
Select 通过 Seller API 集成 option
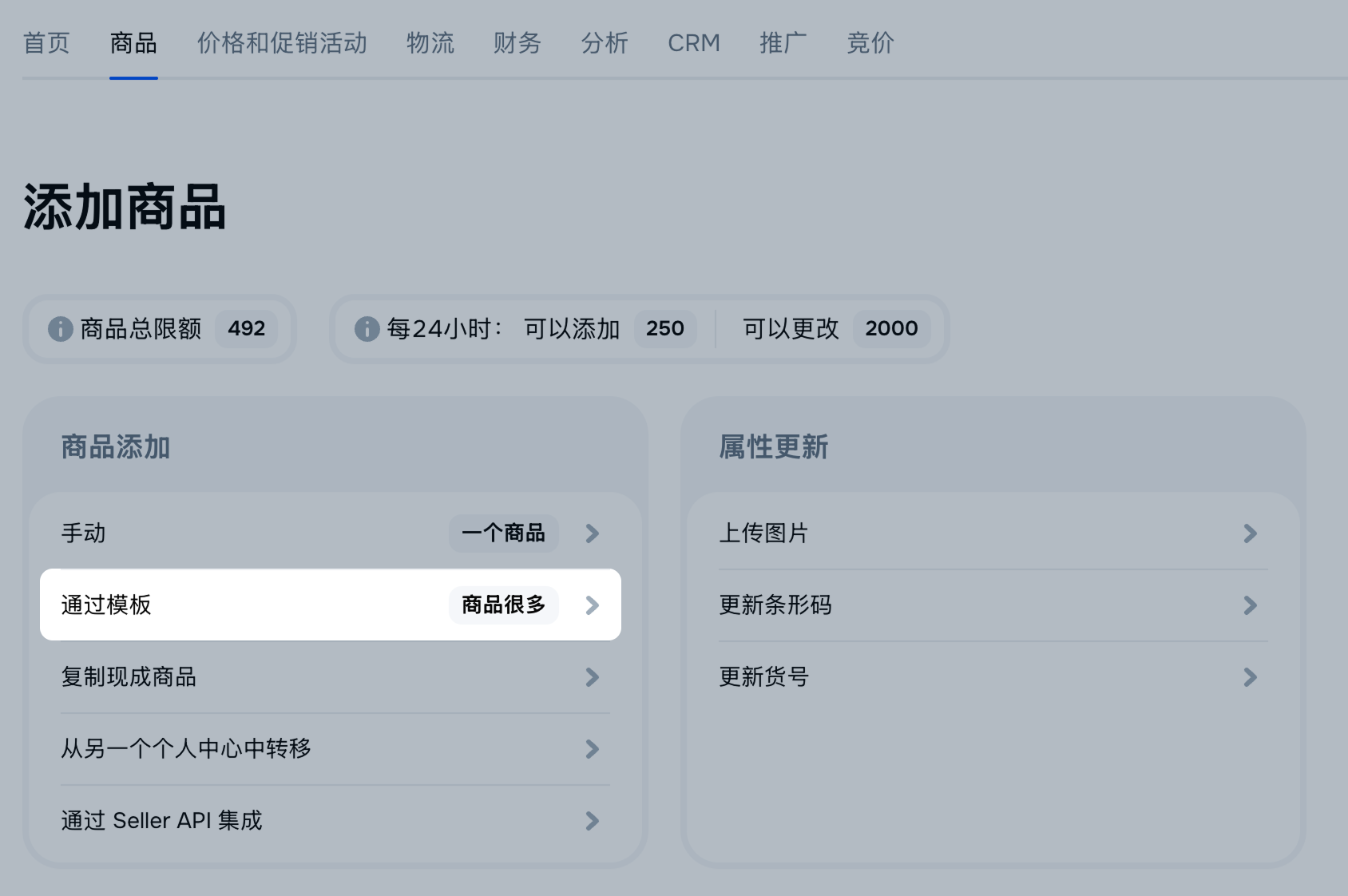point(161,821)
